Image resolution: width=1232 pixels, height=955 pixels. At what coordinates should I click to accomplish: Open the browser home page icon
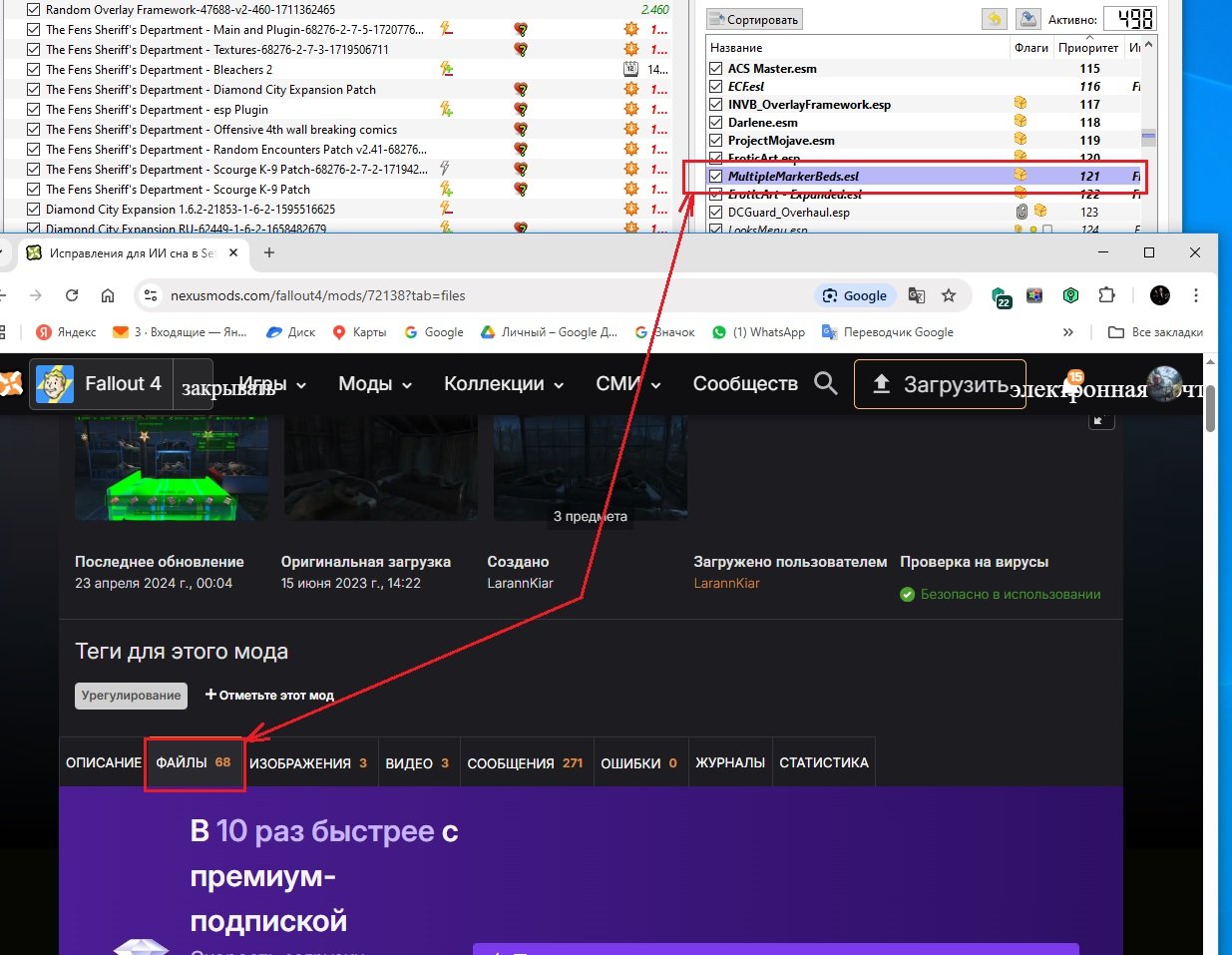pyautogui.click(x=108, y=295)
